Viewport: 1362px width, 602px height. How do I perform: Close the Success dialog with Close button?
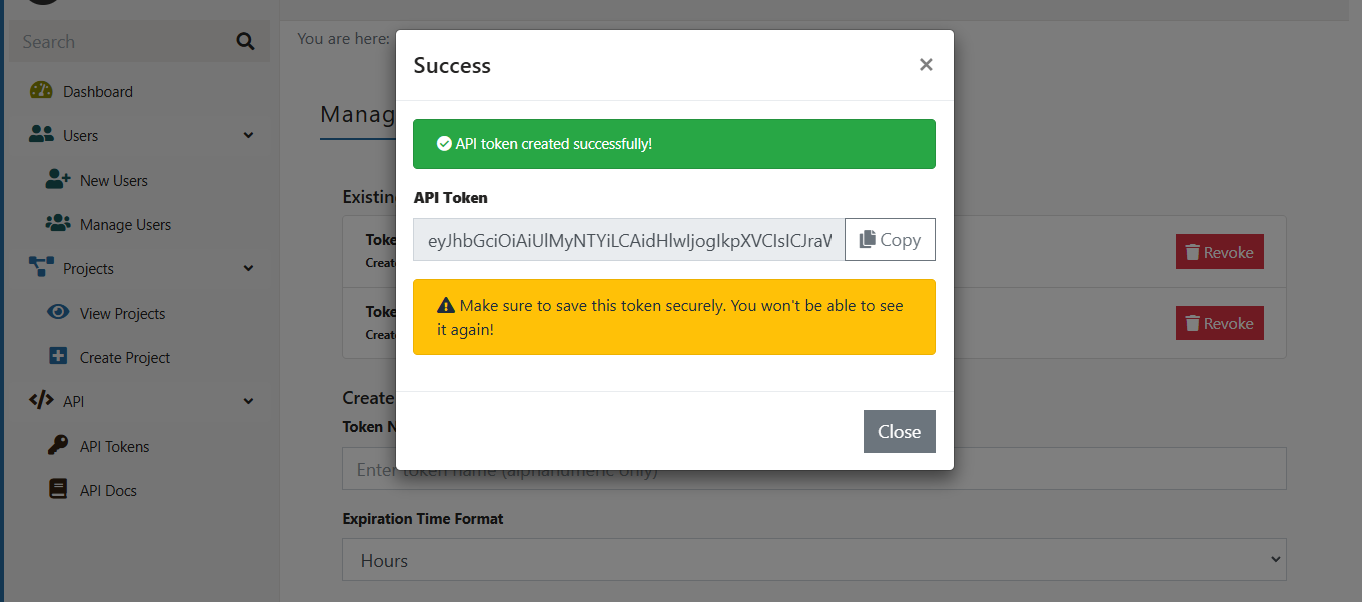900,431
